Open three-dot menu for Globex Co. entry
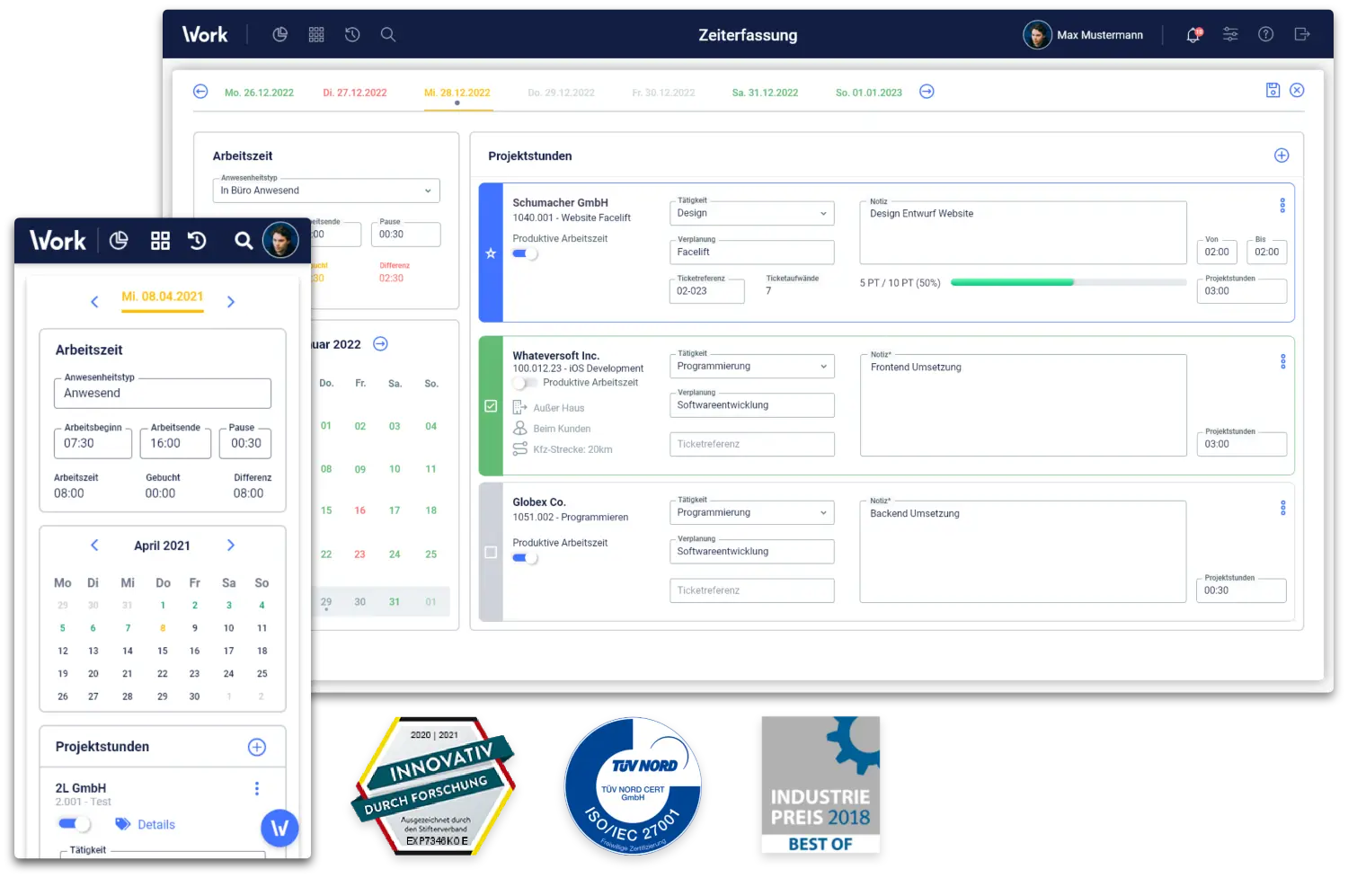Screen dimensions: 1348x896 [1283, 508]
